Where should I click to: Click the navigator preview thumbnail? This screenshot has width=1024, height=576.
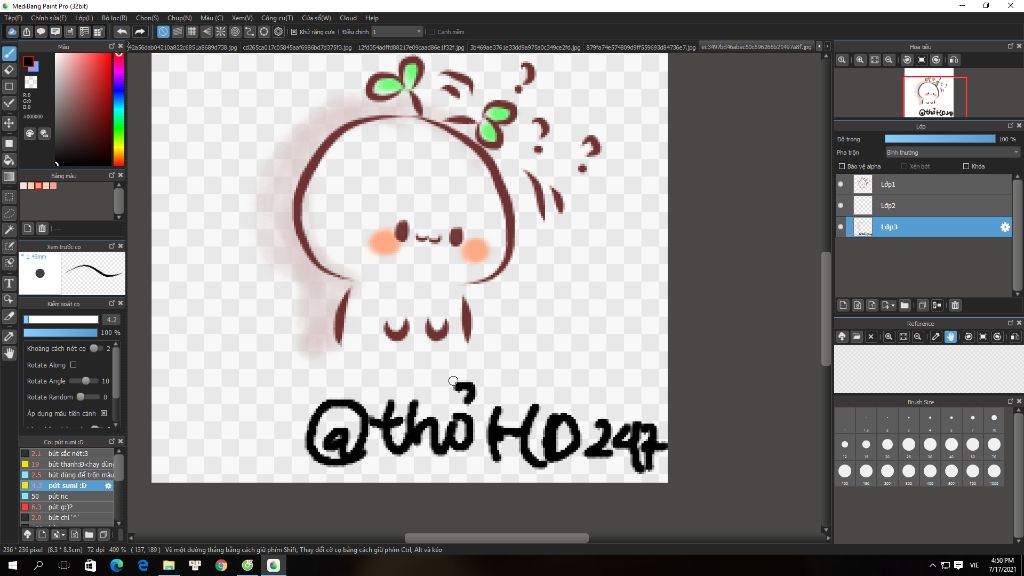929,94
